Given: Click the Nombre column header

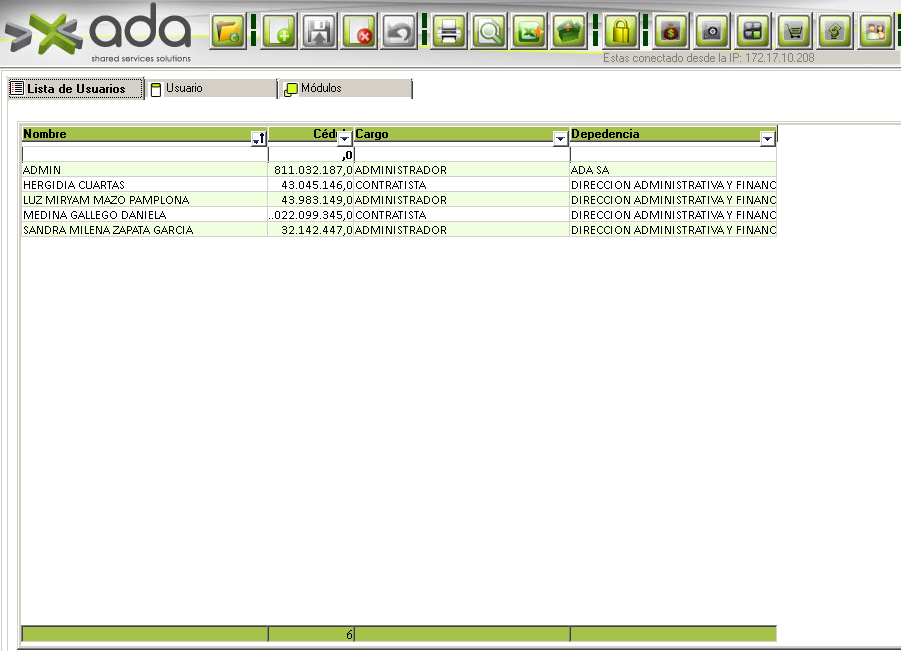Looking at the screenshot, I should point(144,134).
